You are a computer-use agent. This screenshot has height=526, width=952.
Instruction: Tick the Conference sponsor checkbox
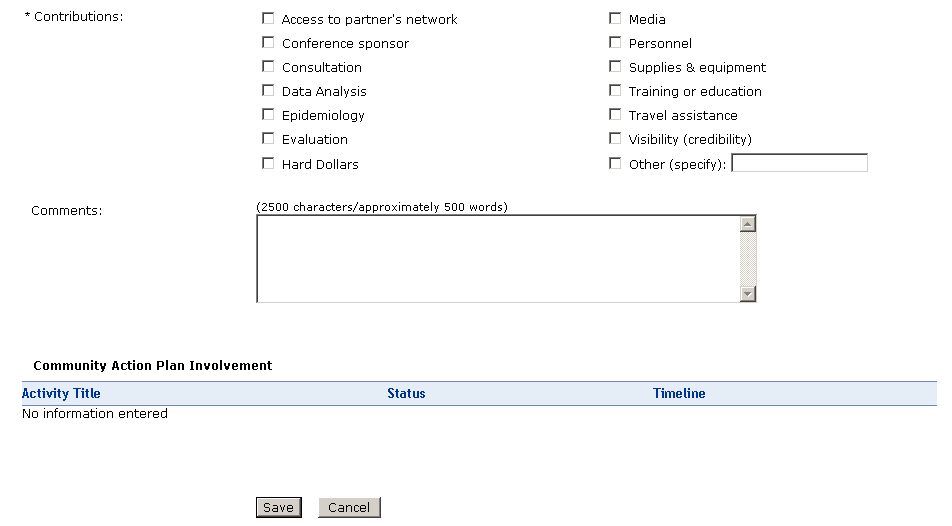coord(268,43)
